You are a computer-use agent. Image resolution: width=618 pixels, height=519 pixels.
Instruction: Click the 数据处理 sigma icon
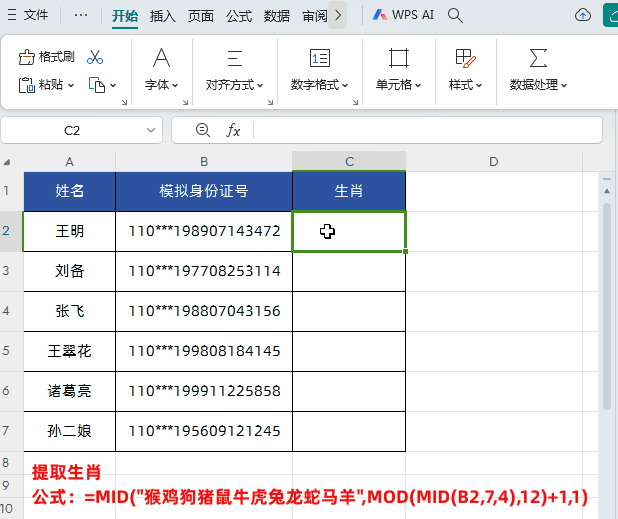click(538, 58)
